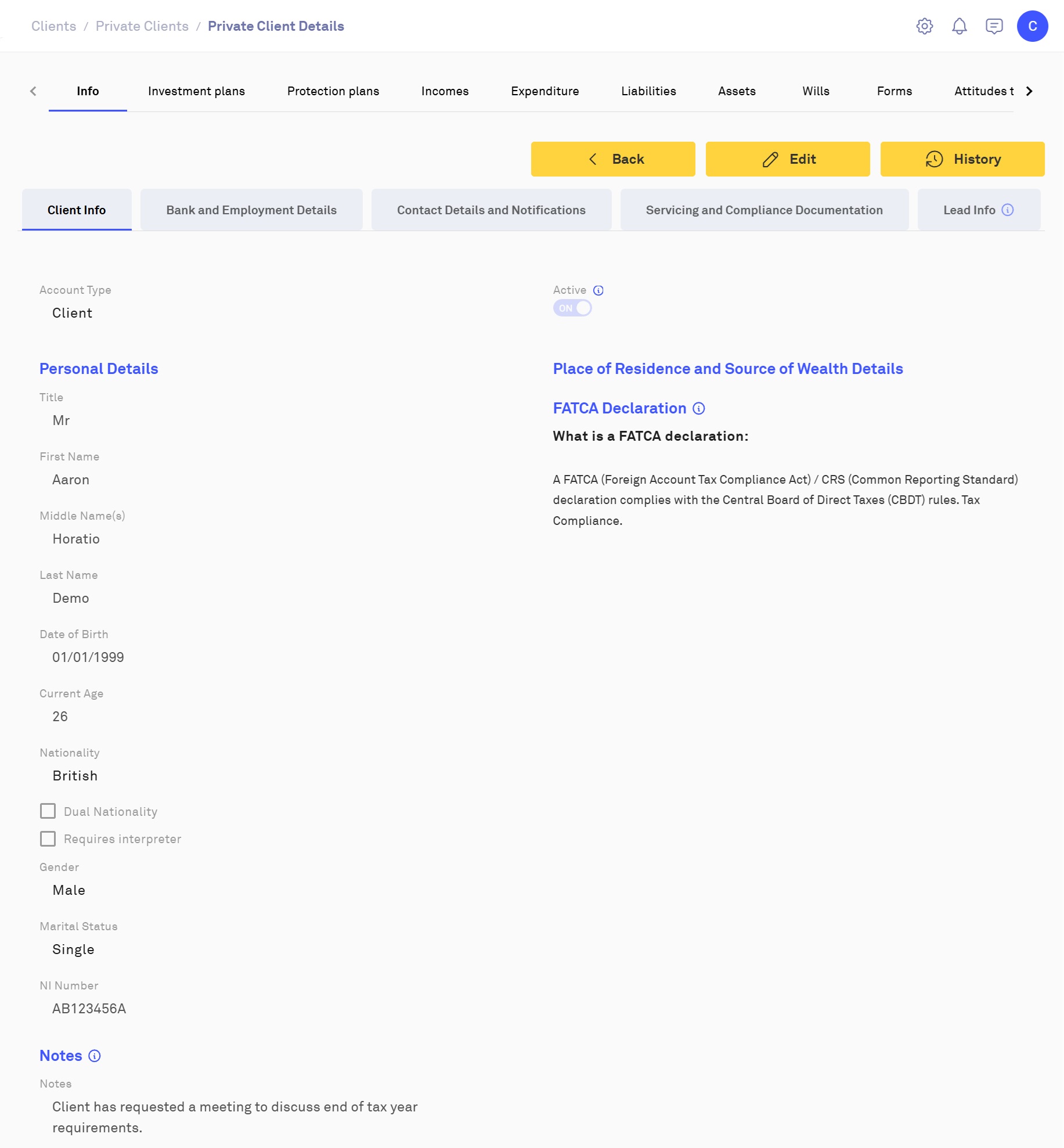Screen dimensions: 1064x1148
Task: Click the user avatar C icon
Action: pyautogui.click(x=1032, y=26)
